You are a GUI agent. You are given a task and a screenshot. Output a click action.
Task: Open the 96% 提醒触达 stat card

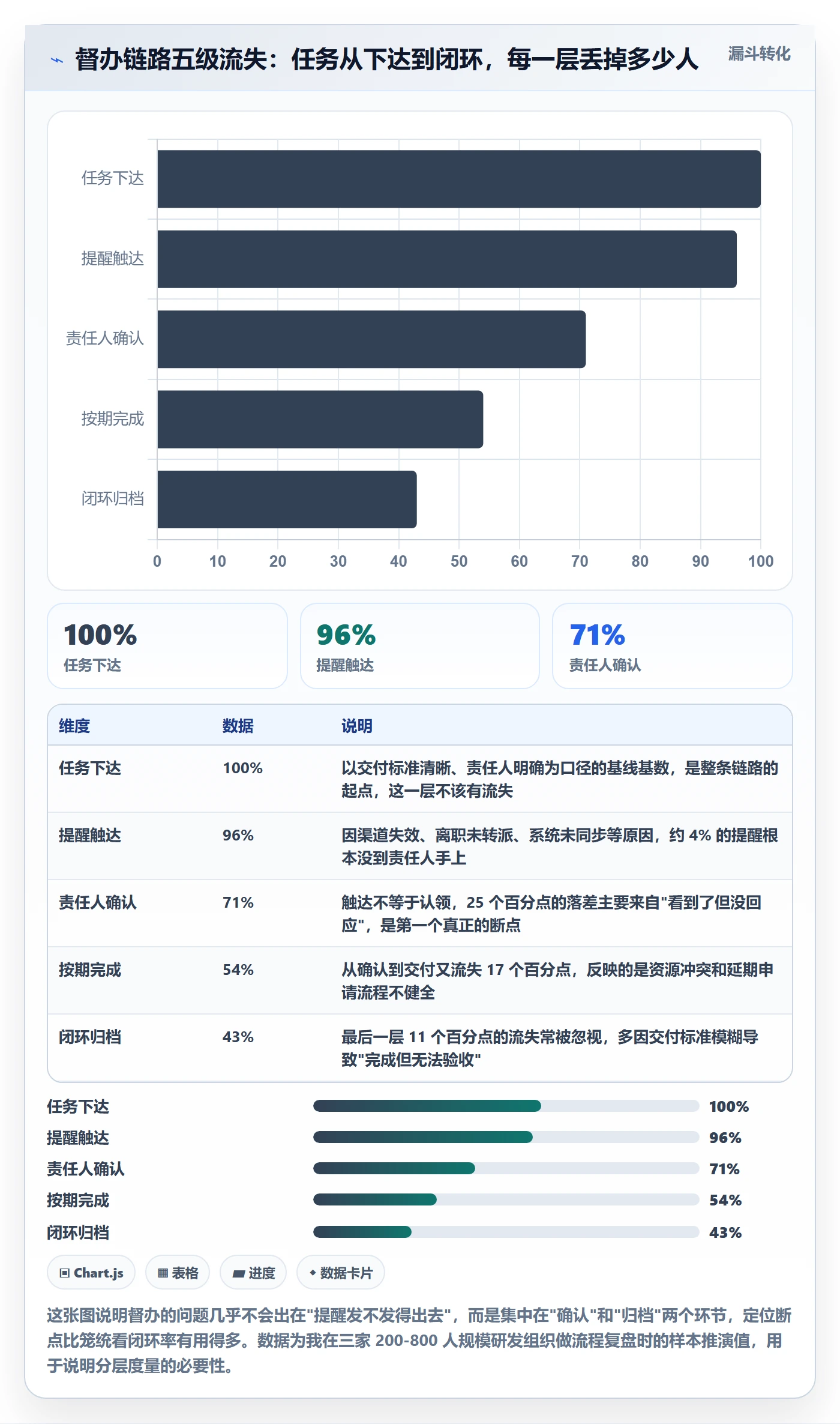pyautogui.click(x=420, y=646)
